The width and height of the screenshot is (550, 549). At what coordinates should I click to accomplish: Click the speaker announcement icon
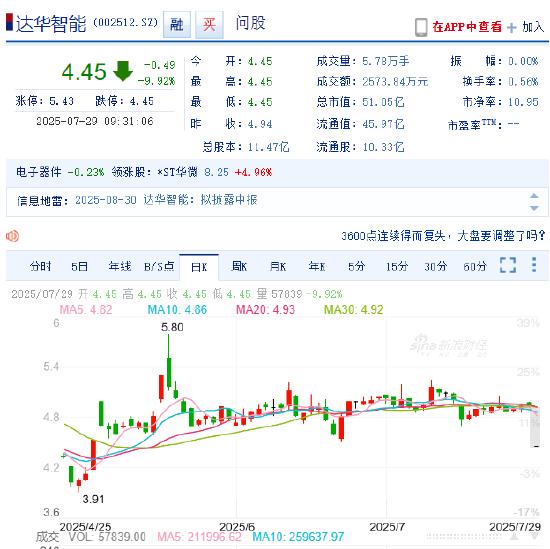pyautogui.click(x=12, y=236)
